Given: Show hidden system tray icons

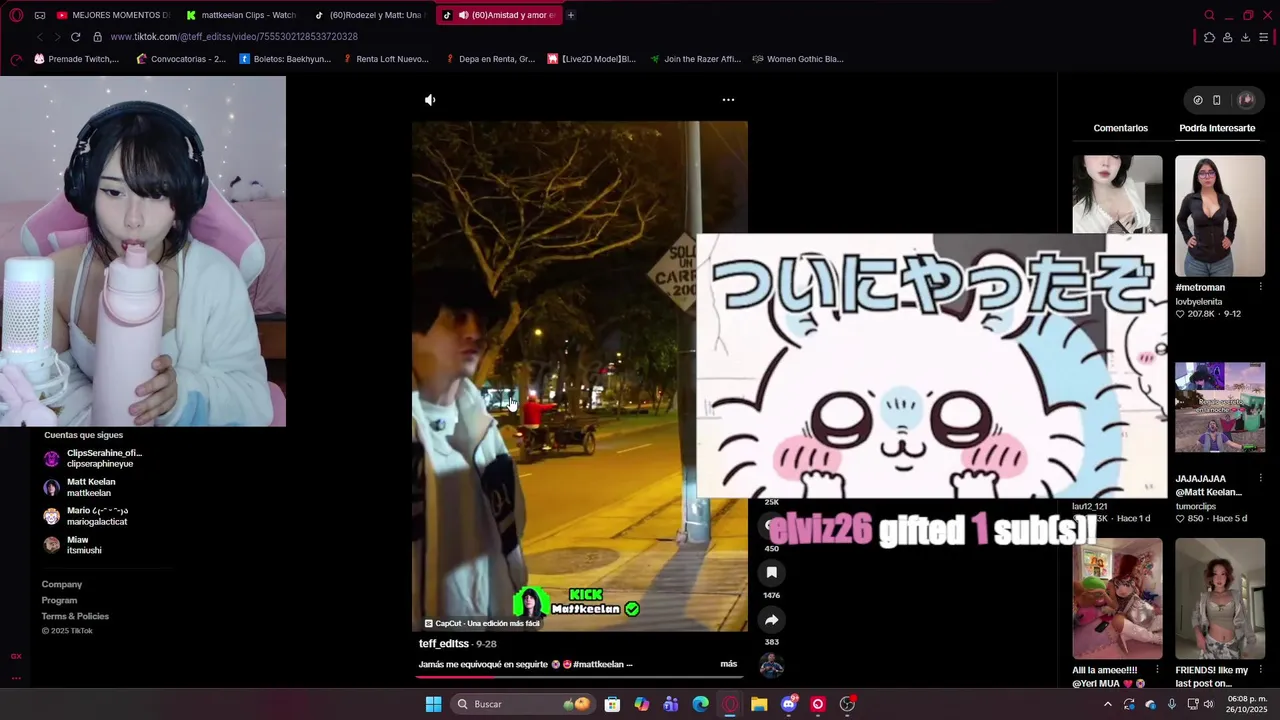Looking at the screenshot, I should pyautogui.click(x=1107, y=704).
